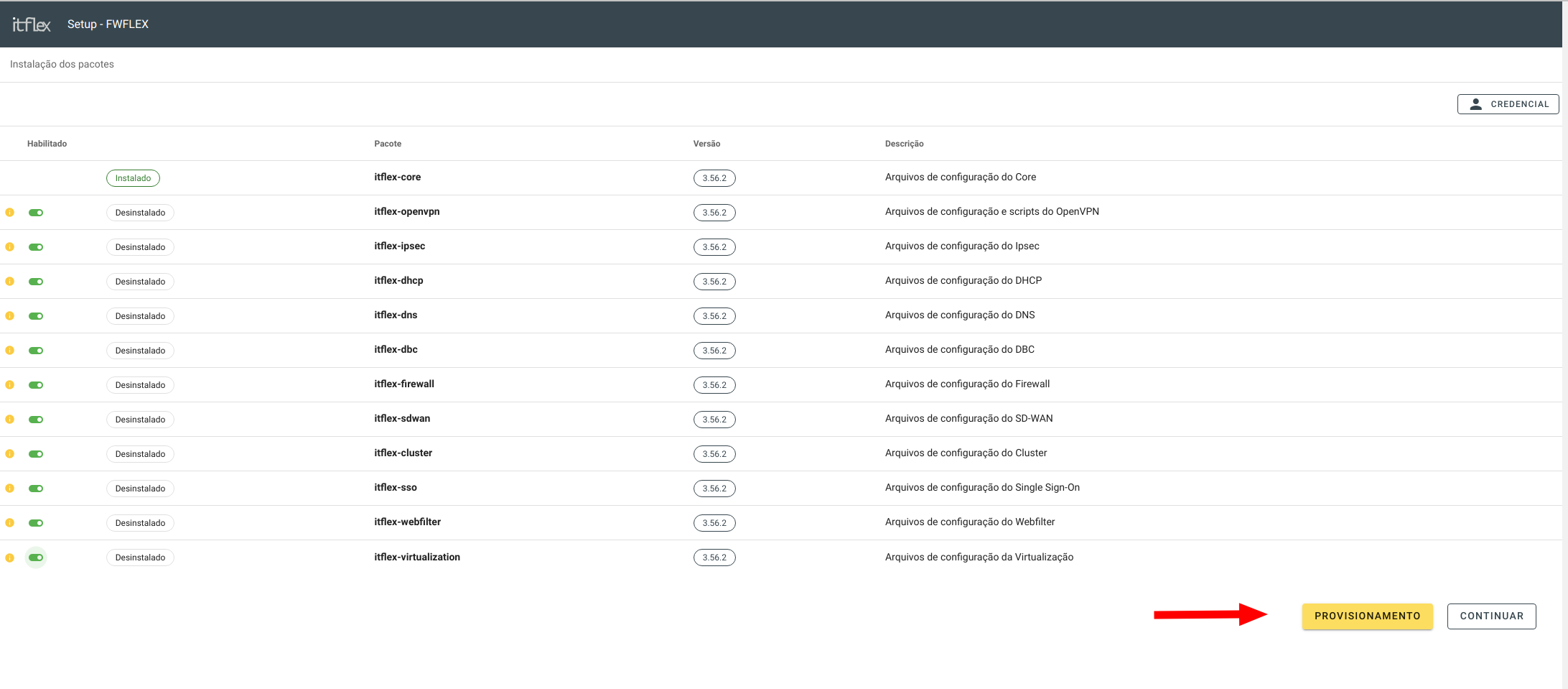Disable the itflex-virtualization package switch

[36, 558]
